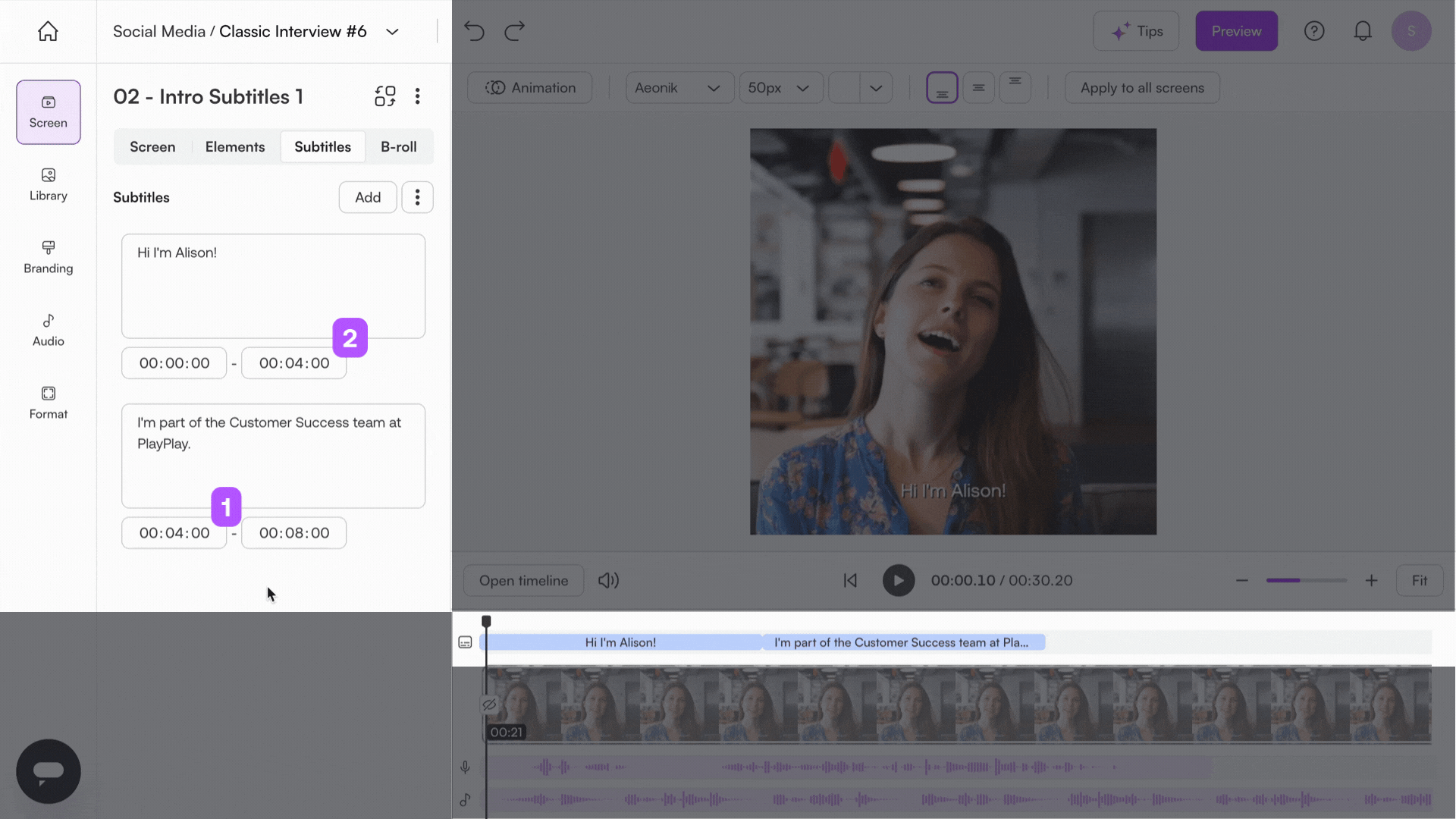Click the Add subtitle button
Viewport: 1456px width, 819px height.
coord(368,197)
